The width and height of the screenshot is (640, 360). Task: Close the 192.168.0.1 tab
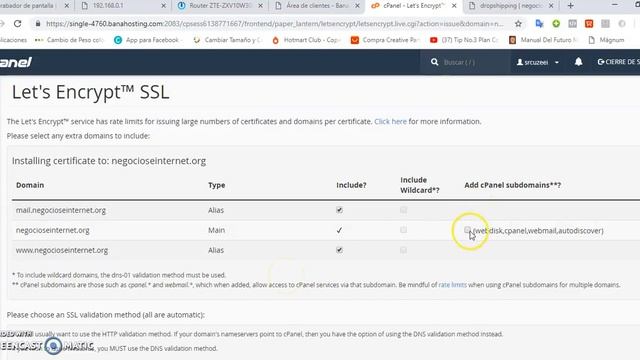(163, 6)
